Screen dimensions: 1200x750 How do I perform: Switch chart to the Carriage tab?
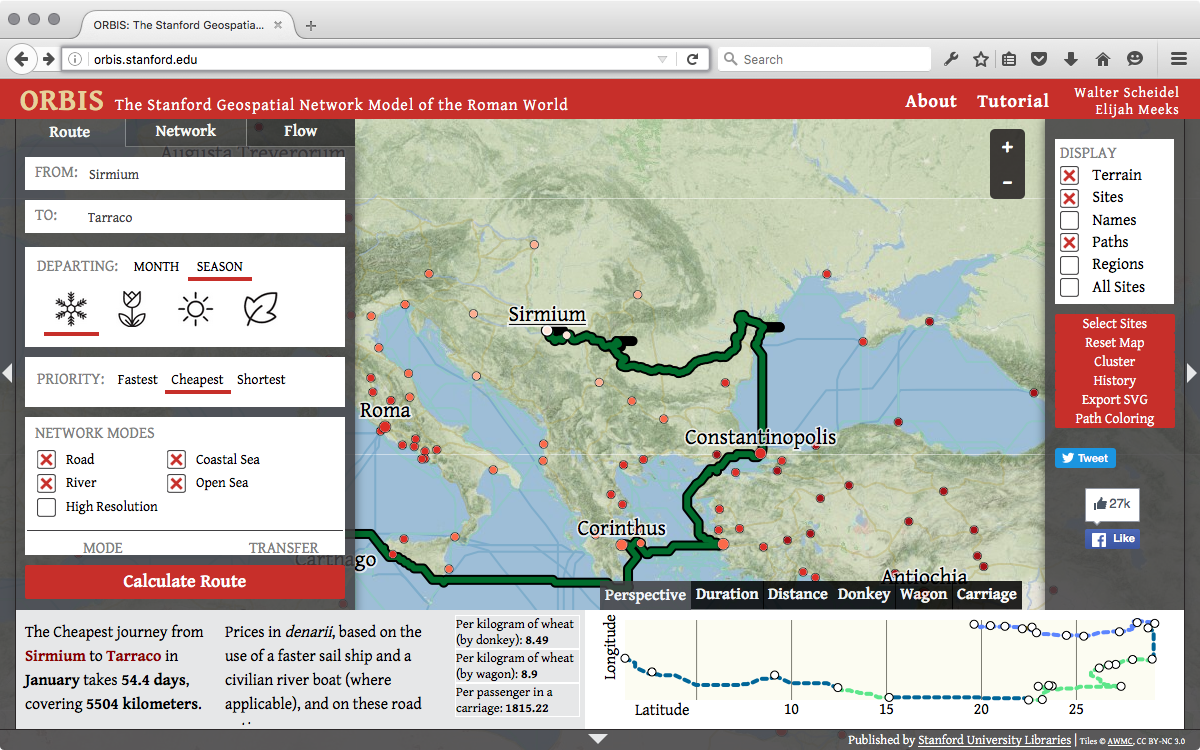987,594
